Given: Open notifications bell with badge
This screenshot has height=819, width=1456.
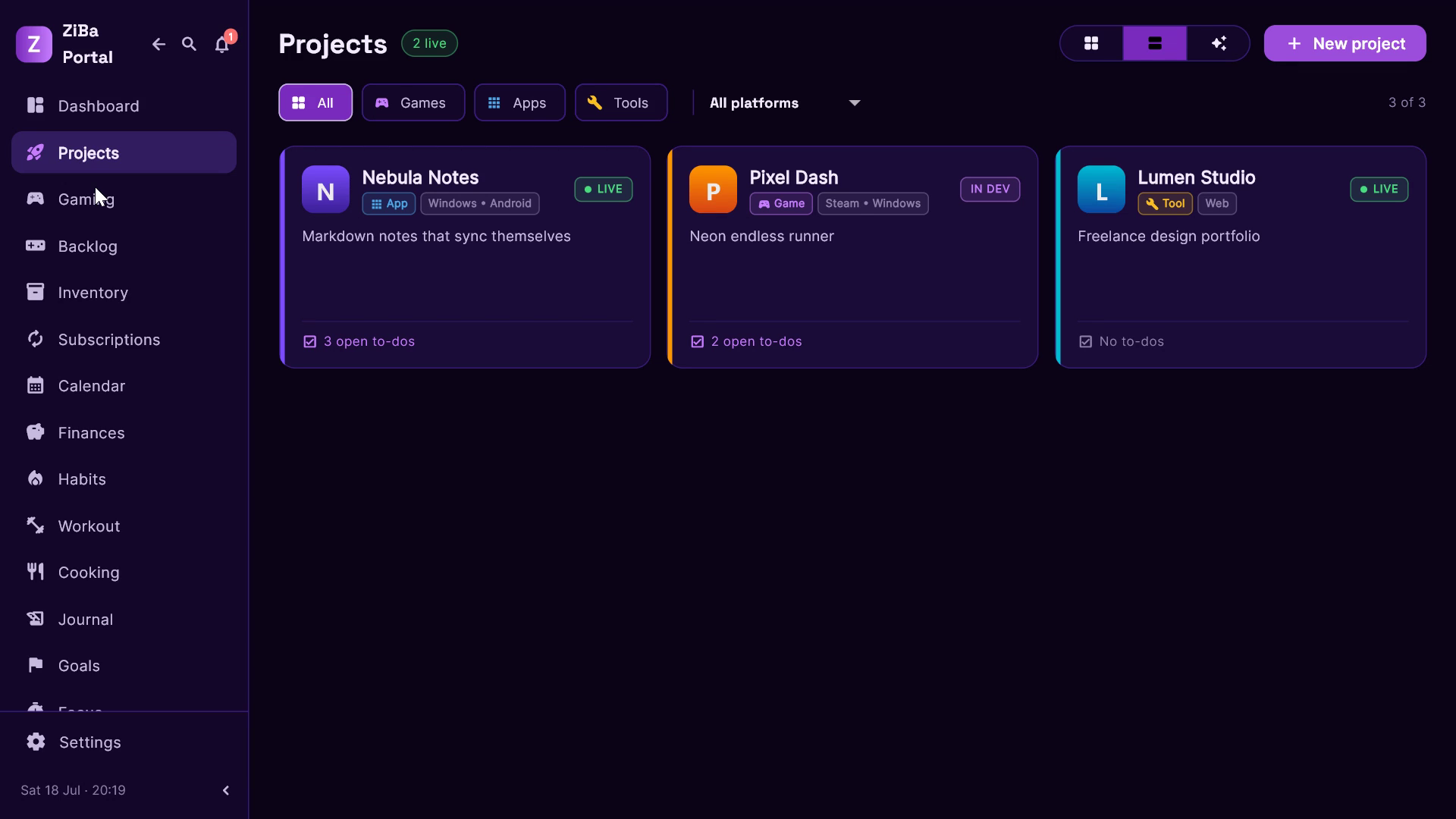Looking at the screenshot, I should point(222,44).
